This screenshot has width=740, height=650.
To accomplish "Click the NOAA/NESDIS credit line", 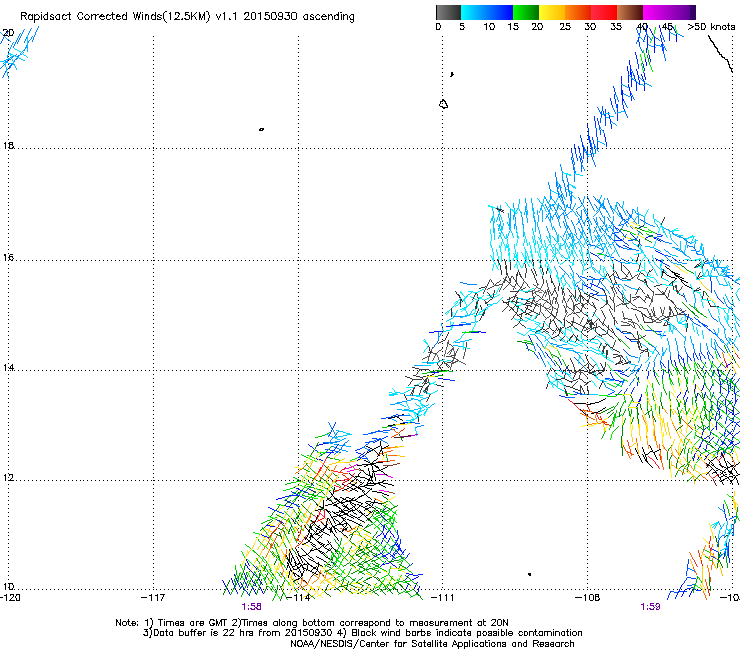I will pyautogui.click(x=432, y=644).
